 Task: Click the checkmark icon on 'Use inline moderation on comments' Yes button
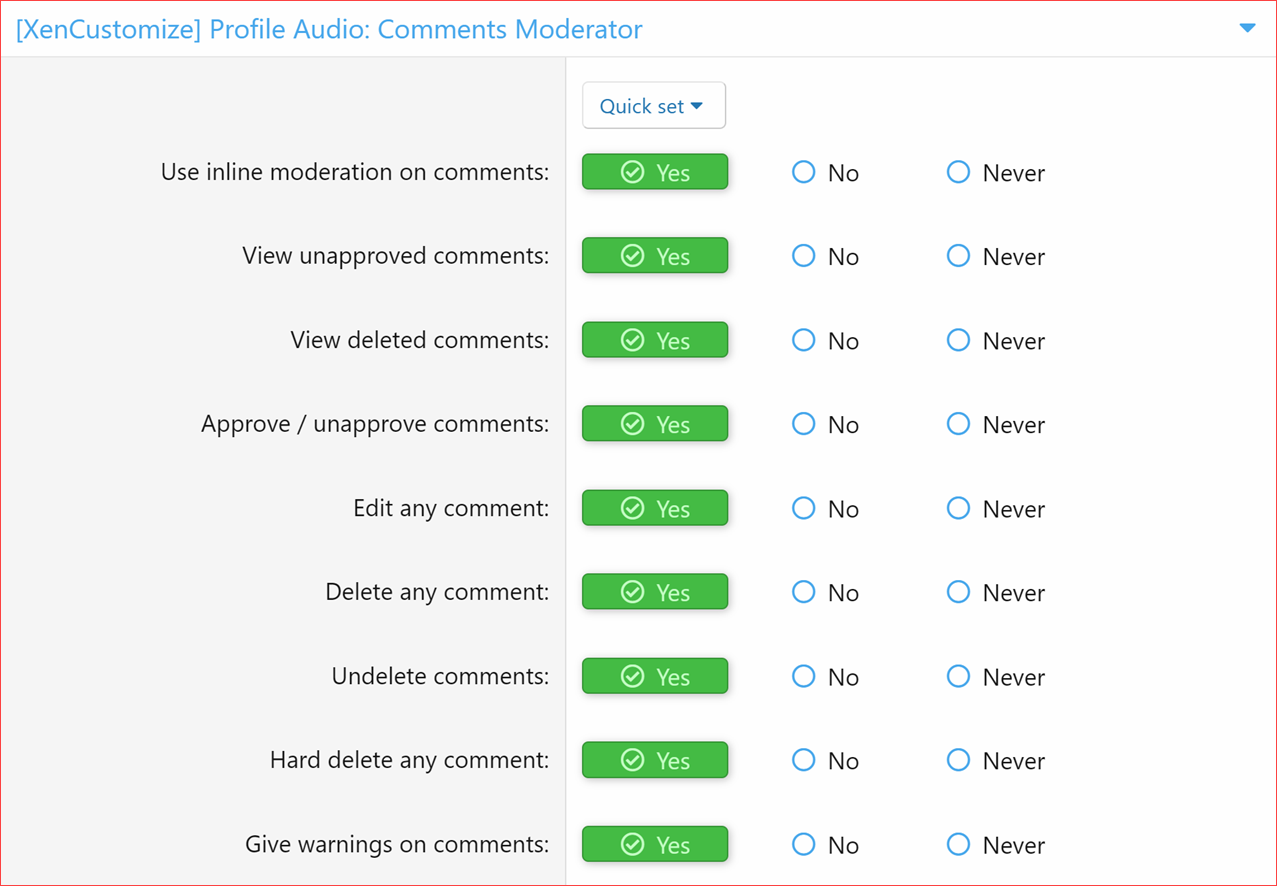[633, 171]
